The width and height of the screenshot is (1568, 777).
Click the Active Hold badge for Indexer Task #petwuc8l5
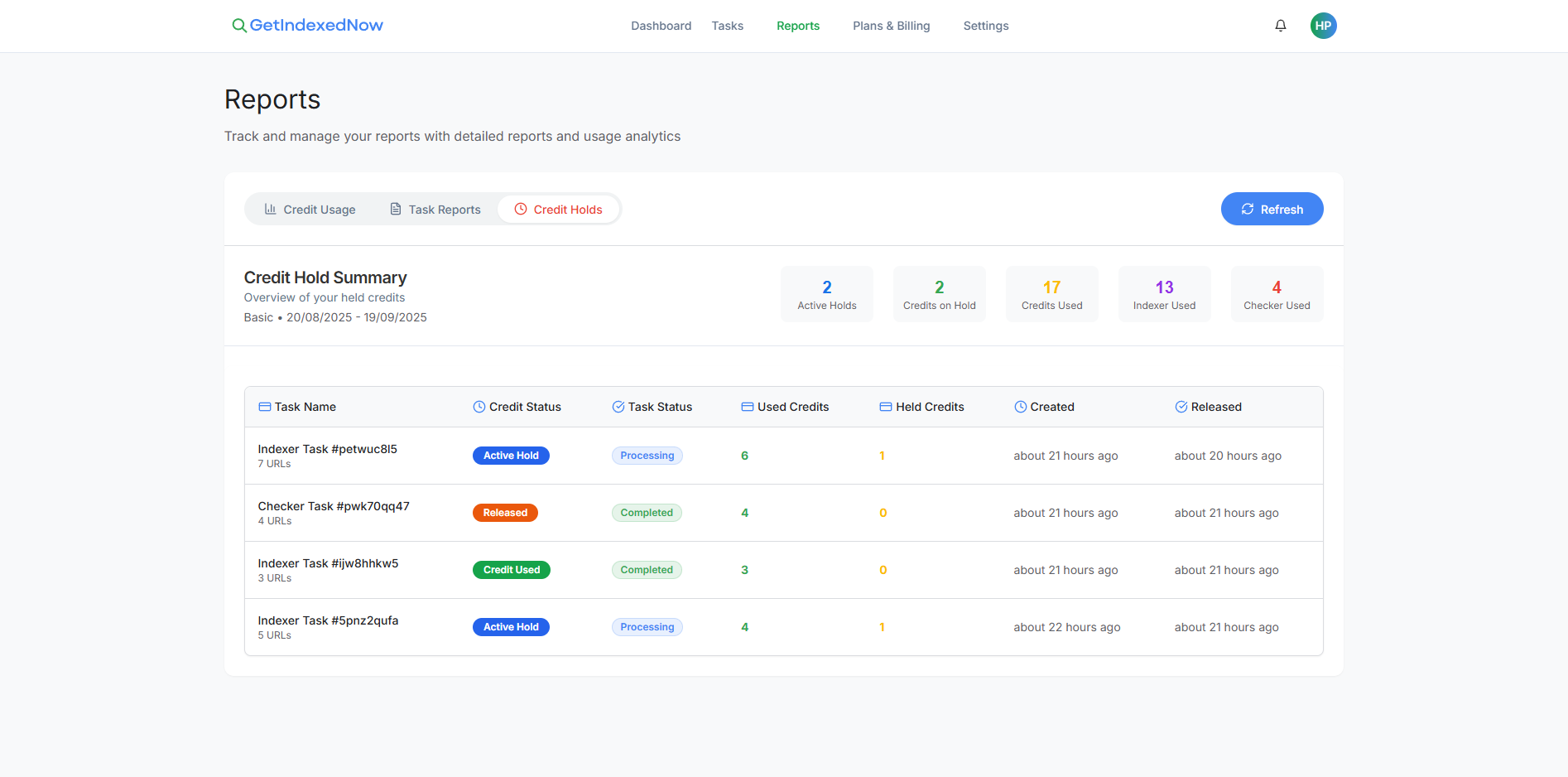tap(511, 455)
